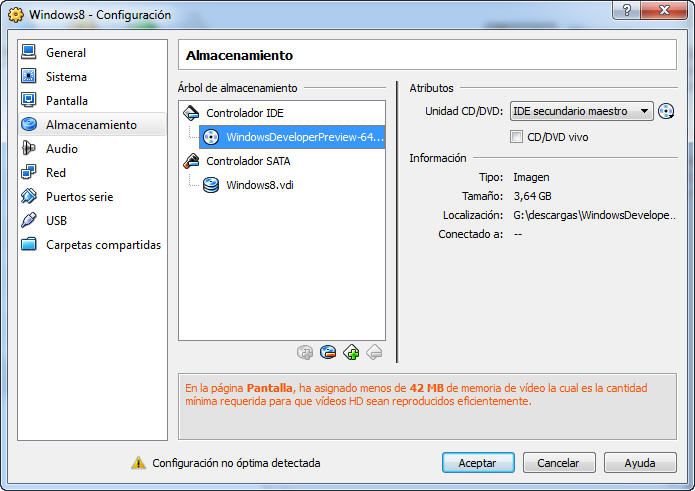Screen dimensions: 695x491
Task: Click the Audio speaker icon
Action: 29,148
